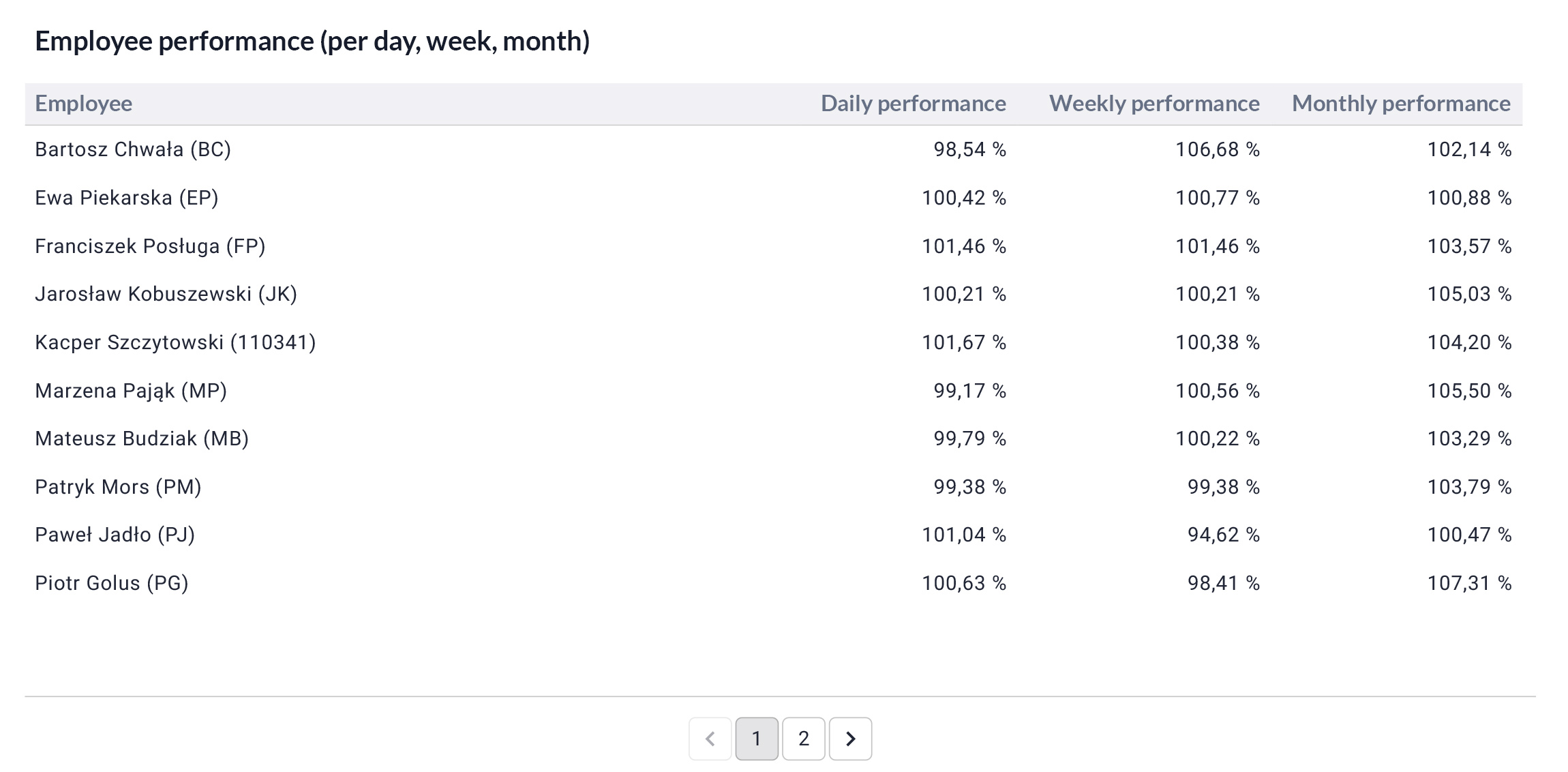1568x772 pixels.
Task: Select Paweł Jadło (PJ) row
Action: [774, 535]
